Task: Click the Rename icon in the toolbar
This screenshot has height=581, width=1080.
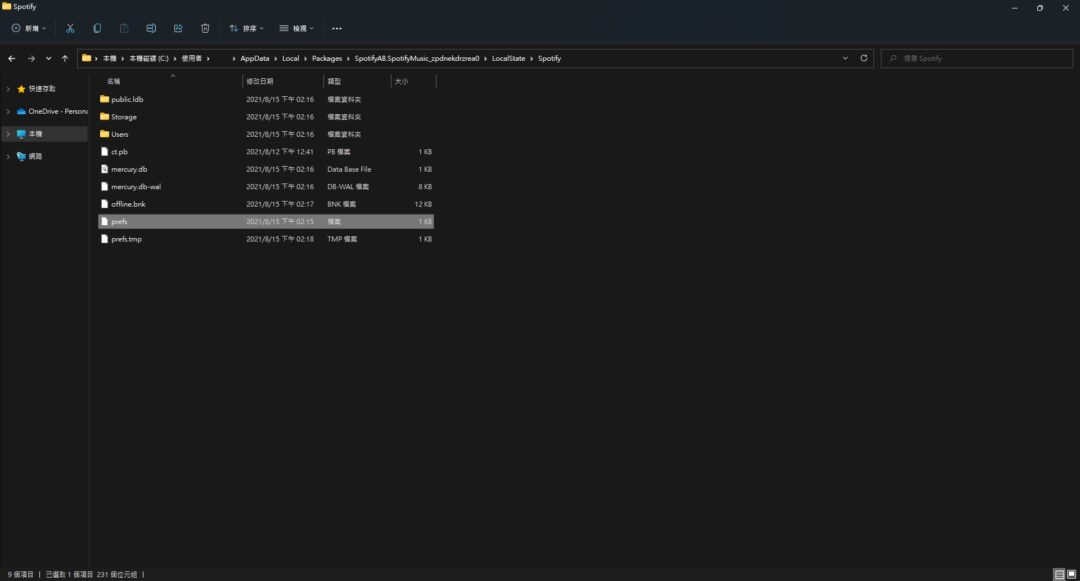Action: click(x=151, y=28)
